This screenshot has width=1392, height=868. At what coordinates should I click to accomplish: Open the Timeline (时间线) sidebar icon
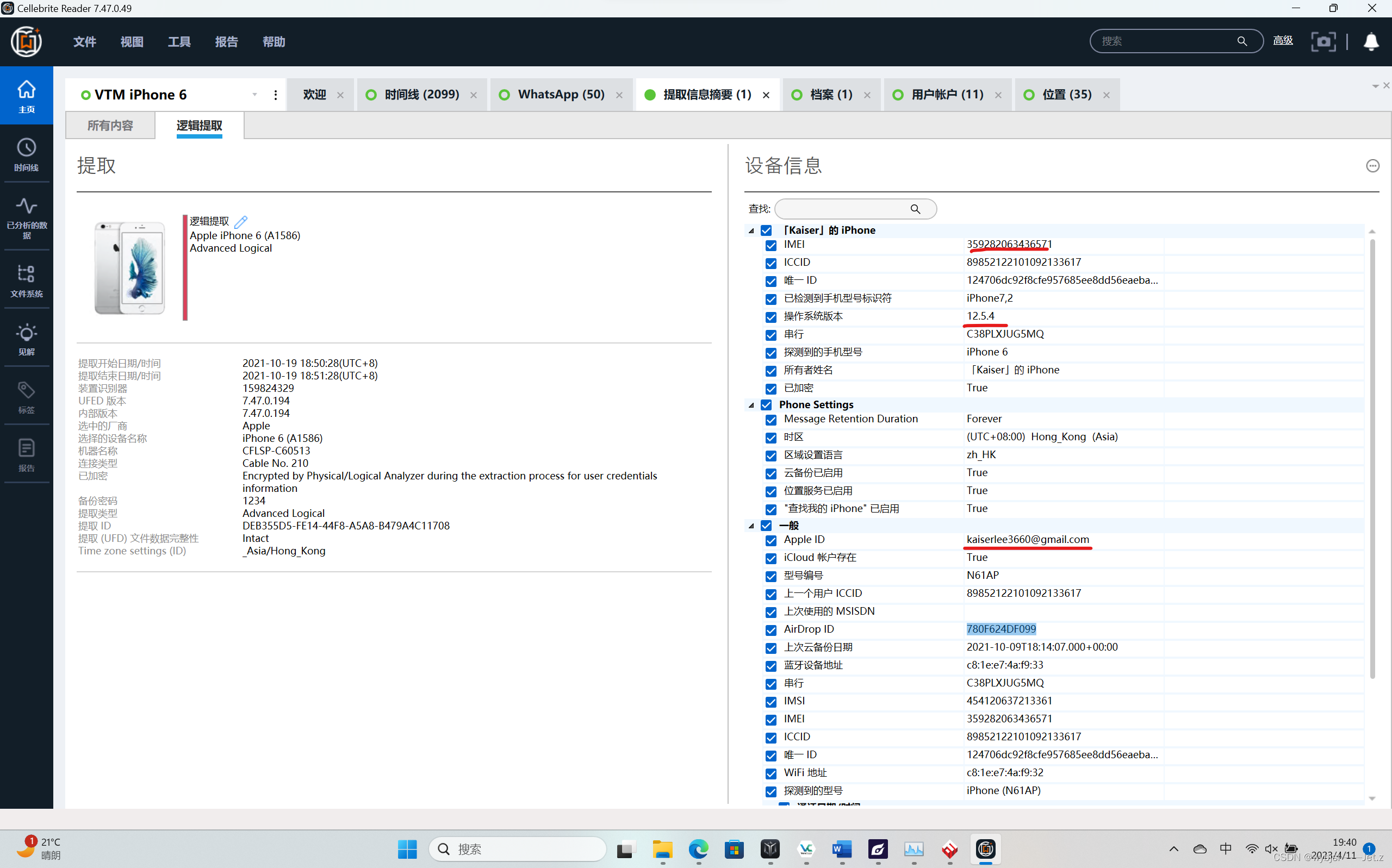click(27, 154)
